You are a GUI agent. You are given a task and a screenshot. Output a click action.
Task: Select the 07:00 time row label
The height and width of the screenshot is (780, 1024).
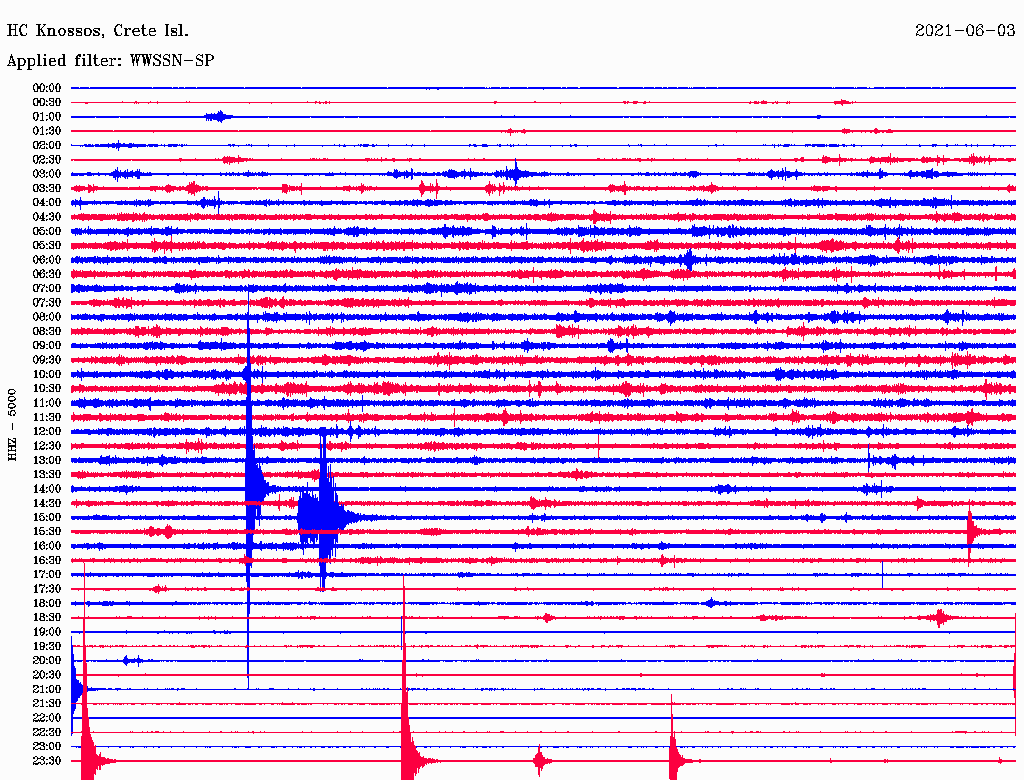(x=47, y=288)
